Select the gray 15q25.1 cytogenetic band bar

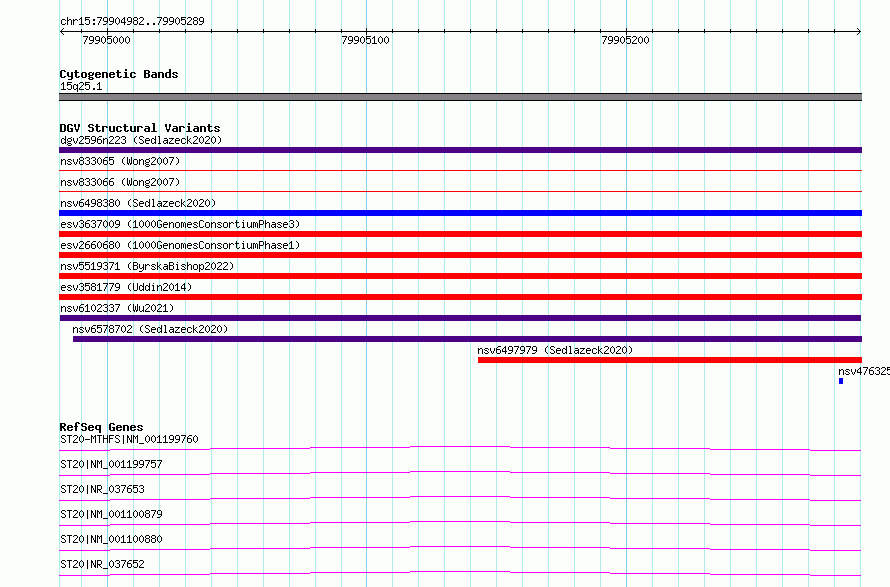tap(460, 97)
